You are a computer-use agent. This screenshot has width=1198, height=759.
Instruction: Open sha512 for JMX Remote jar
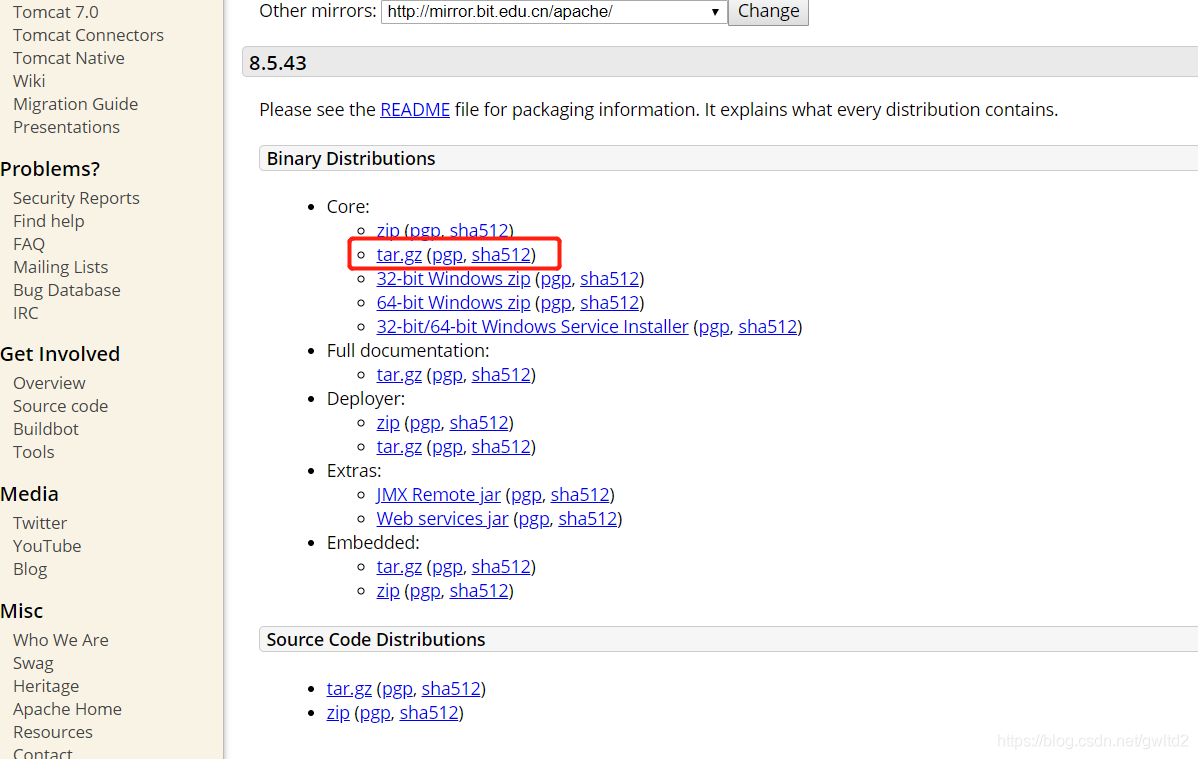pyautogui.click(x=580, y=495)
